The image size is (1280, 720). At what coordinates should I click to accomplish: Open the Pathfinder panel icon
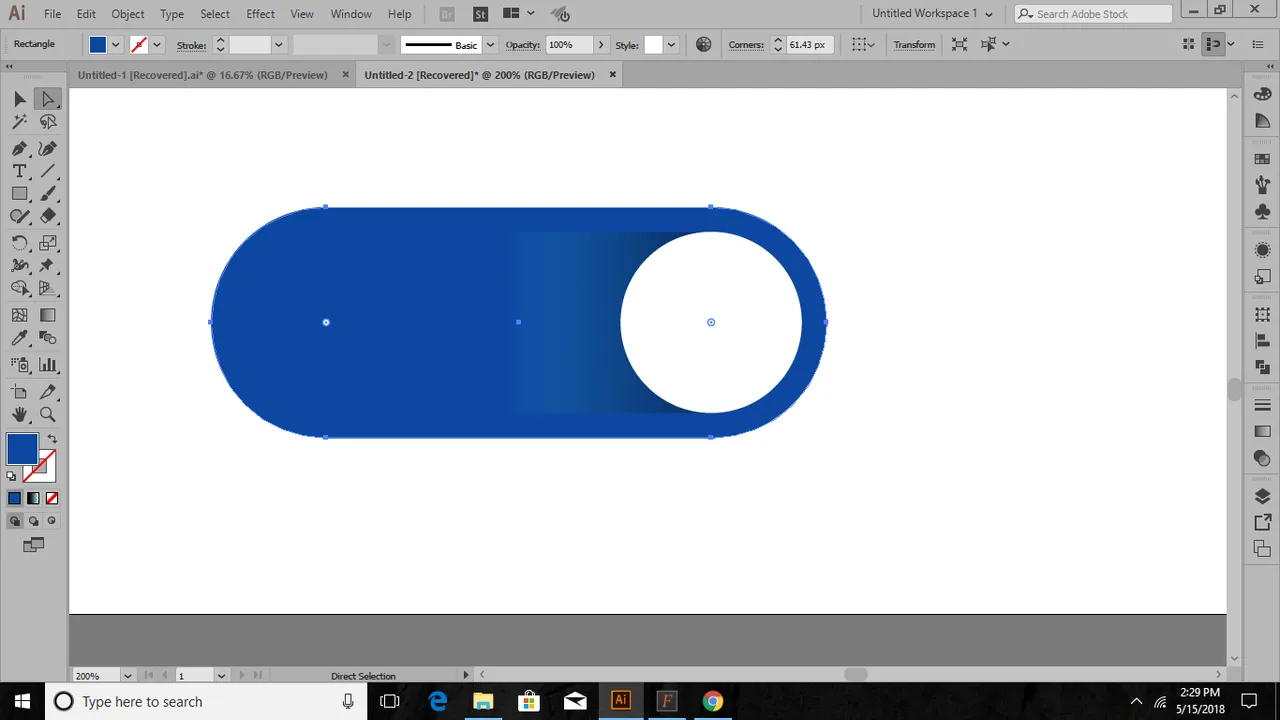click(1262, 367)
